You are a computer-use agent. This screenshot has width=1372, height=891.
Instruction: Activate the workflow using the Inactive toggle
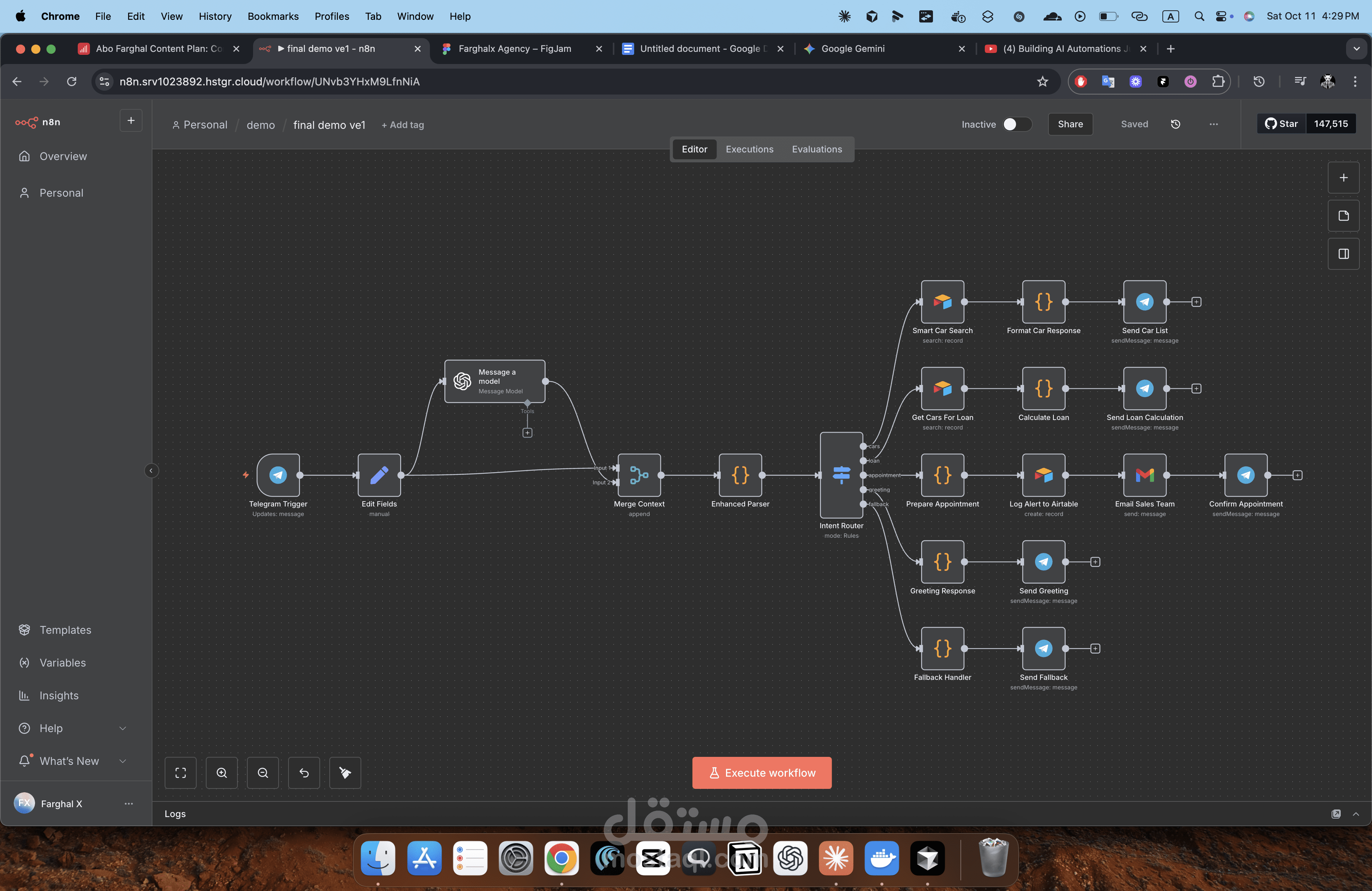1016,124
